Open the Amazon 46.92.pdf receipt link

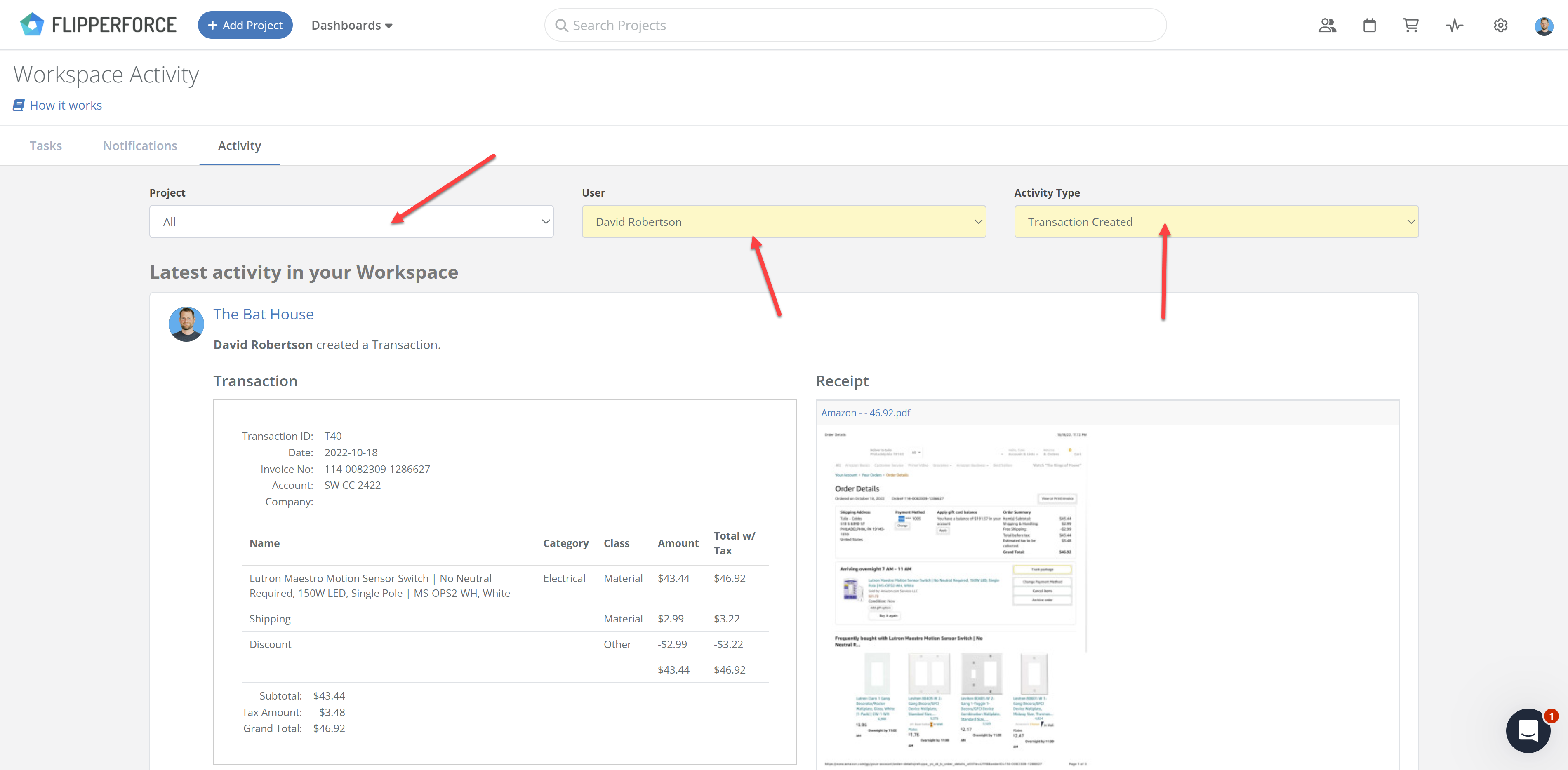pos(865,413)
